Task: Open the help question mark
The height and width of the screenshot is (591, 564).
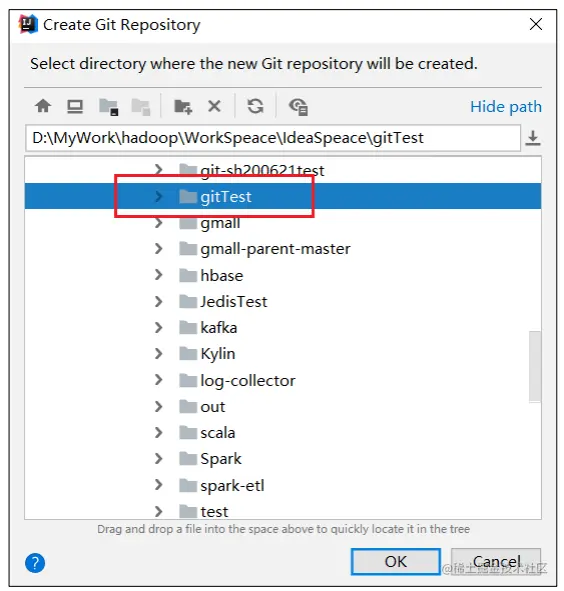Action: [35, 563]
